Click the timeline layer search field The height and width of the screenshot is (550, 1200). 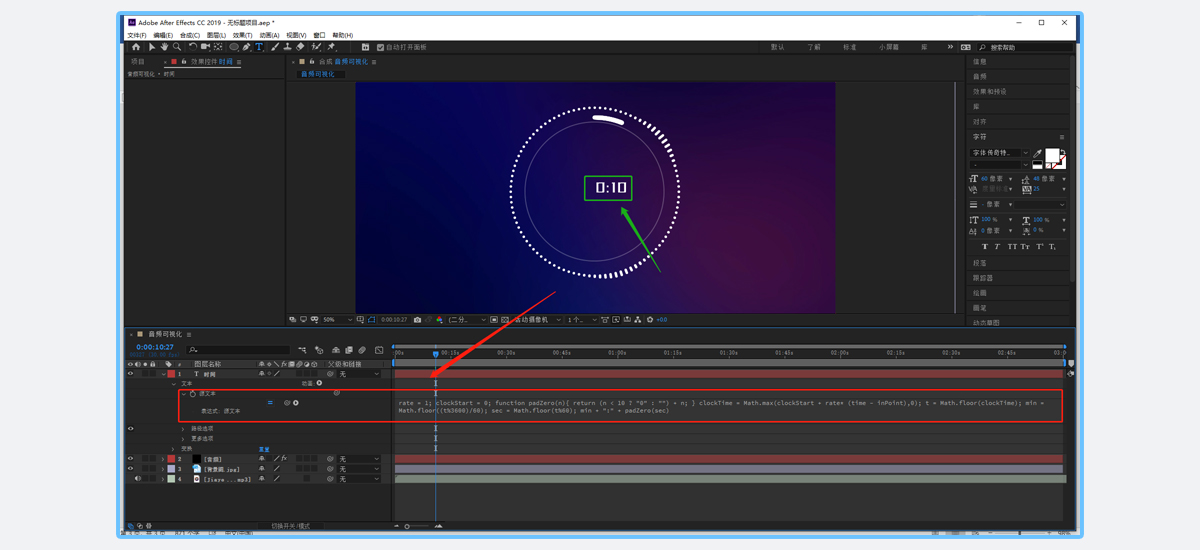point(238,350)
